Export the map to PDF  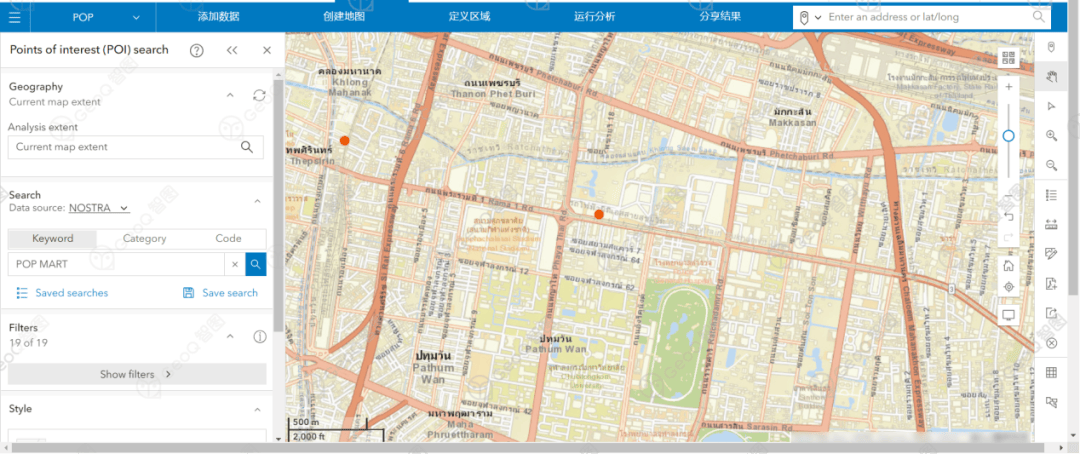tap(1051, 284)
